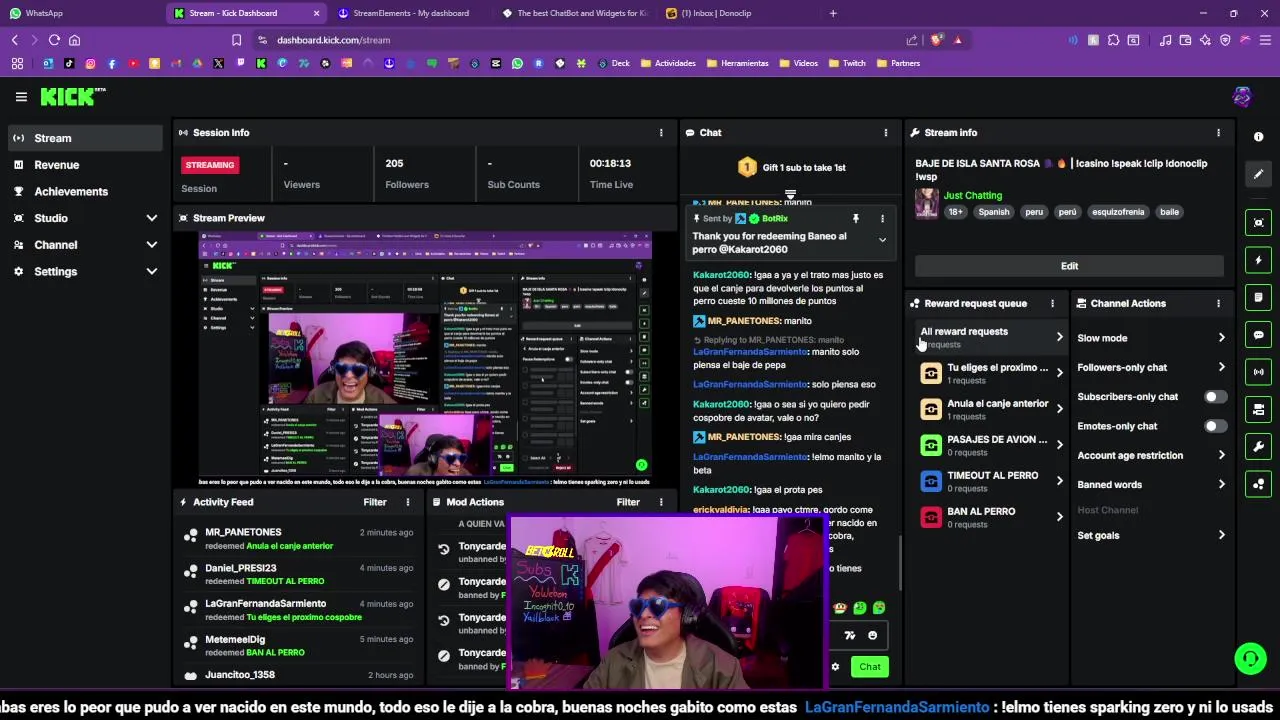
Task: Click the rewards dots widget icon in the sidebar
Action: tap(1258, 484)
